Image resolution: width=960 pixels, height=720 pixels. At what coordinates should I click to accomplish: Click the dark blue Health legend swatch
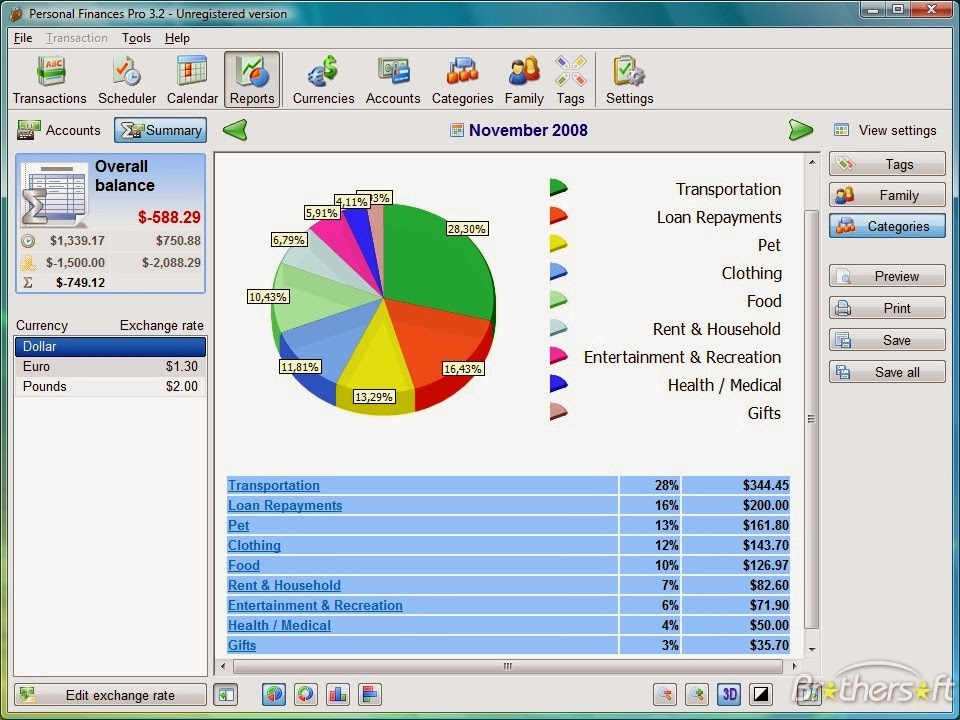(x=558, y=384)
